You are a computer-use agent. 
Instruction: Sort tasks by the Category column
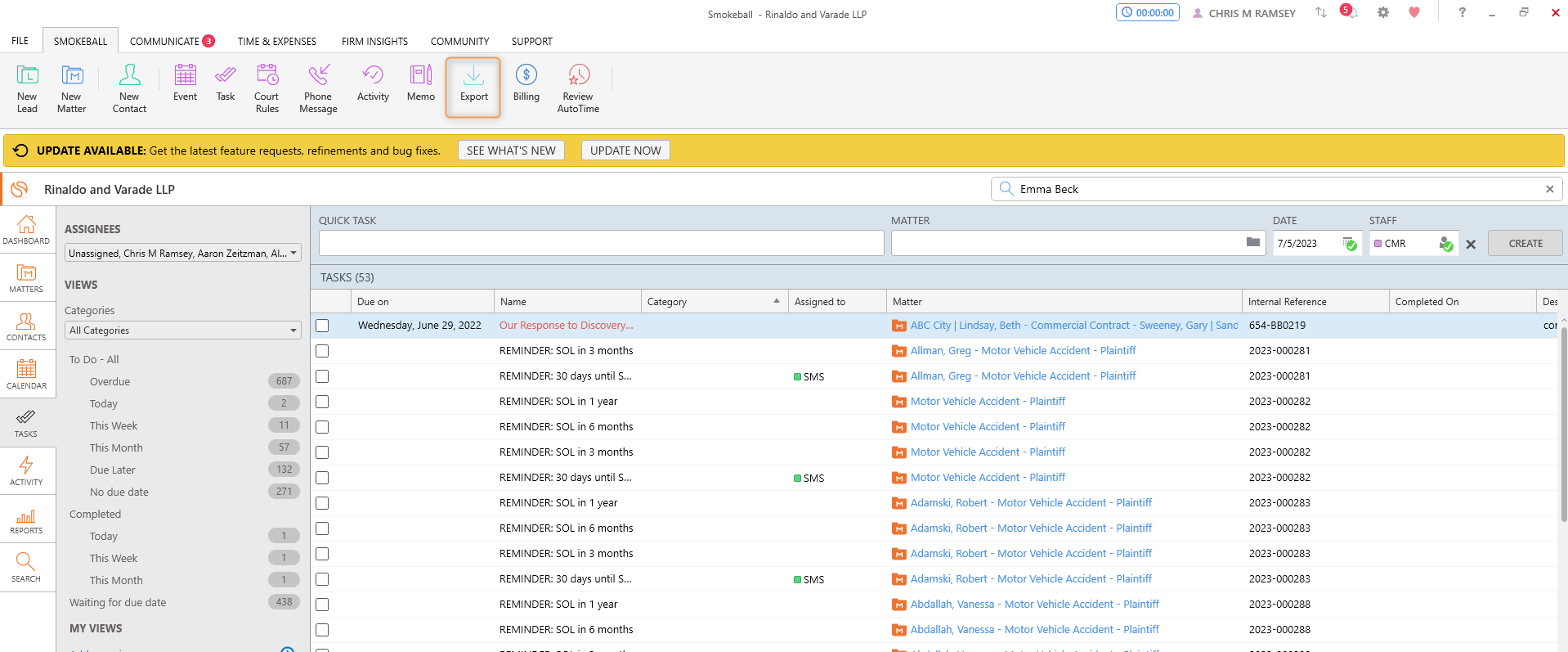[715, 301]
